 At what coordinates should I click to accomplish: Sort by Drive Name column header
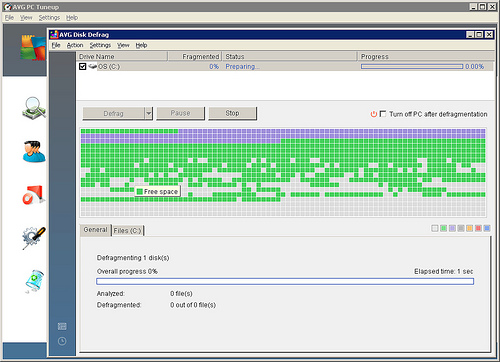122,56
